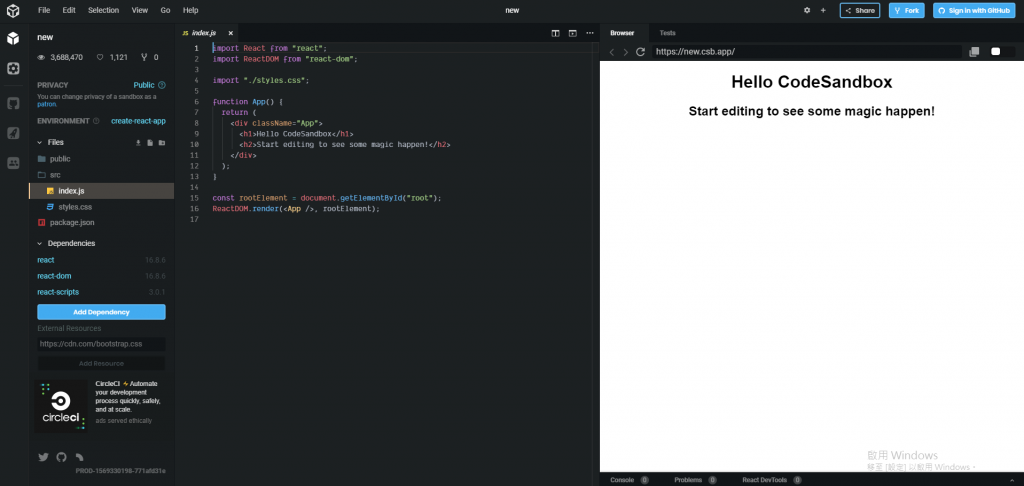Screen dimensions: 1024x486
Task: Open the Selection menu
Action: point(104,10)
